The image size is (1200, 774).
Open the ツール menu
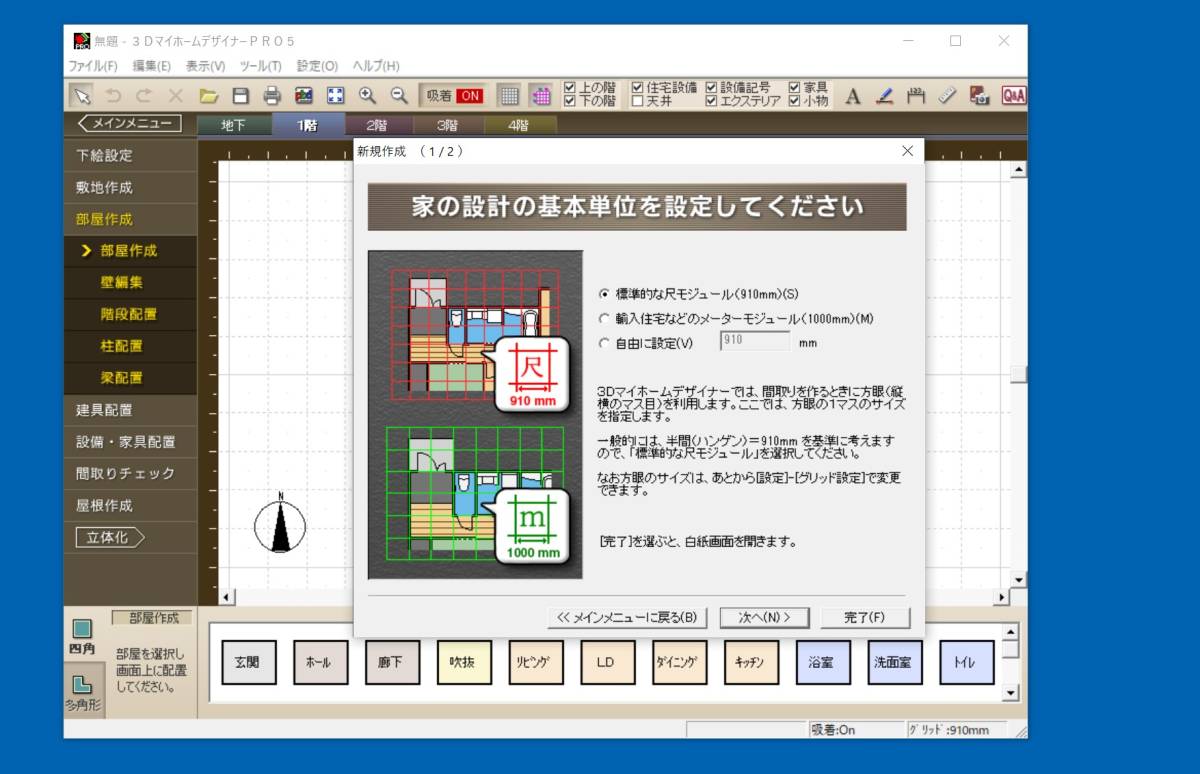coord(260,66)
